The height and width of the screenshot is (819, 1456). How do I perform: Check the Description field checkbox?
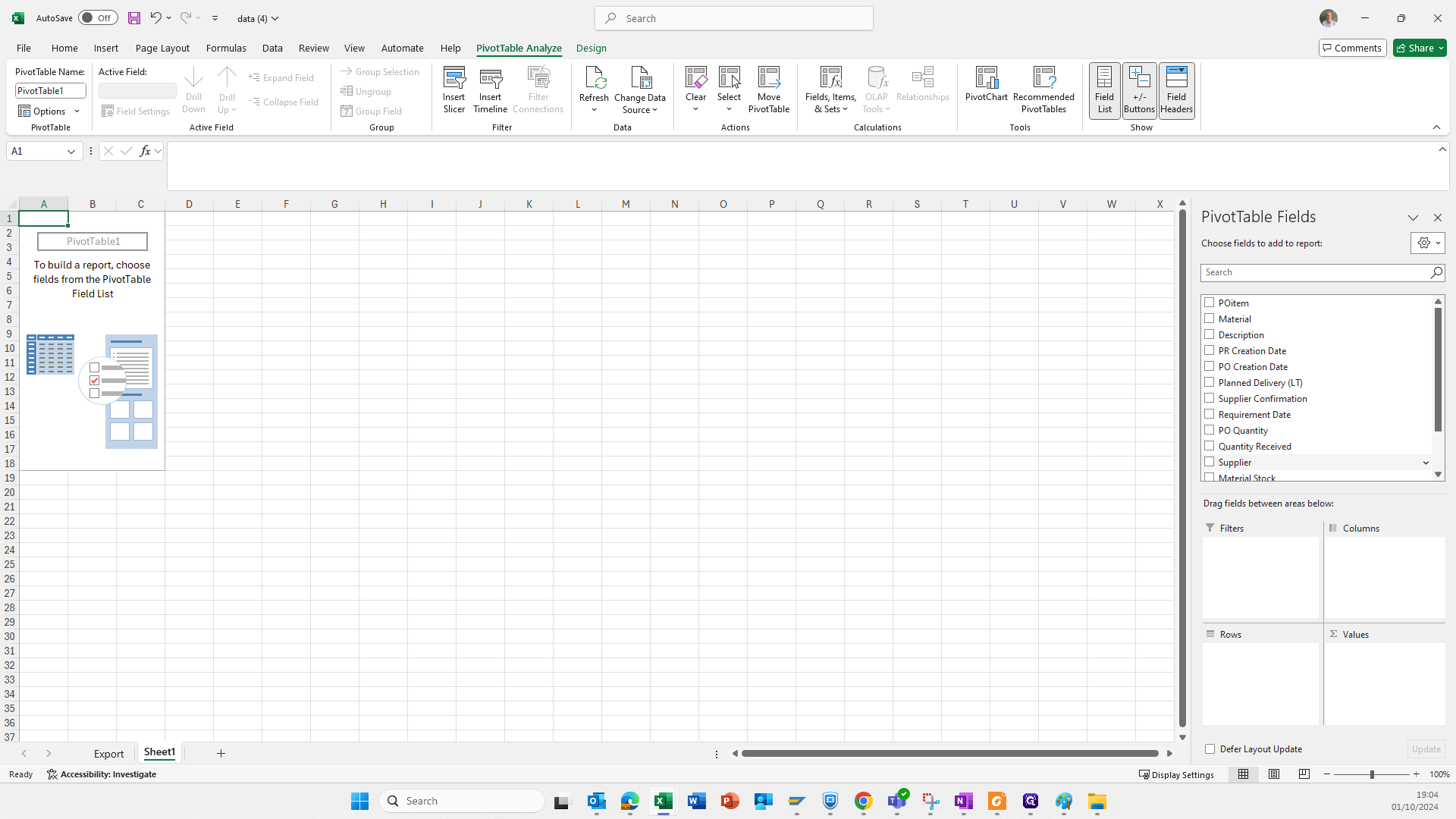1210,334
